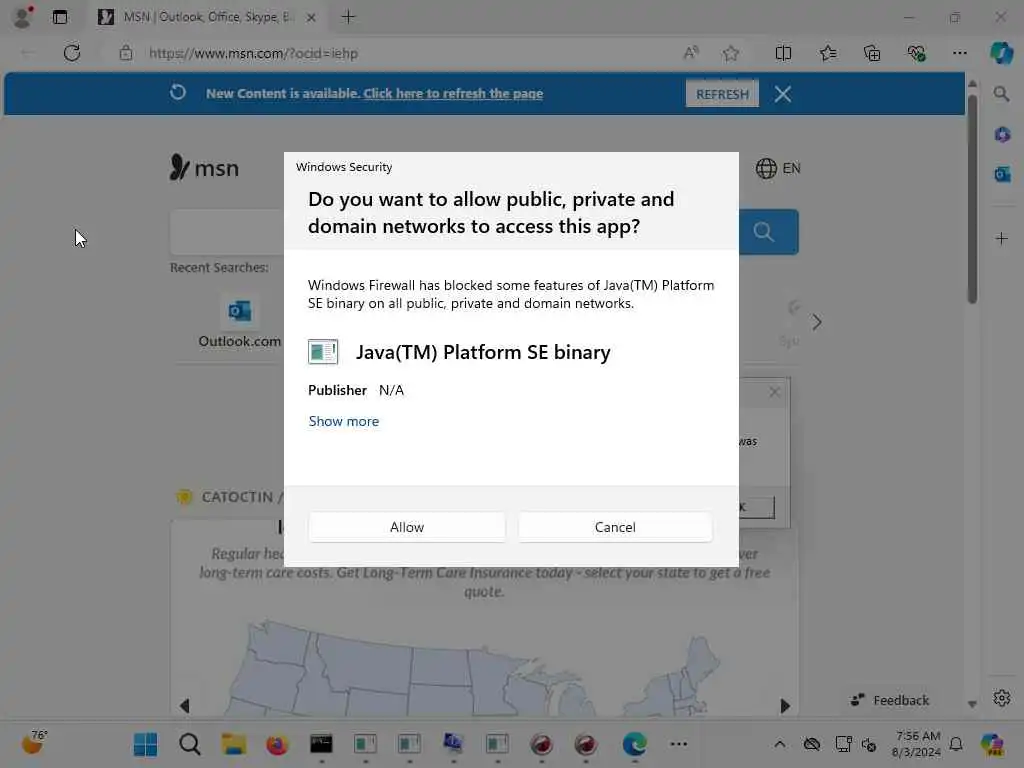Open Copilot preview icon in taskbar

992,744
